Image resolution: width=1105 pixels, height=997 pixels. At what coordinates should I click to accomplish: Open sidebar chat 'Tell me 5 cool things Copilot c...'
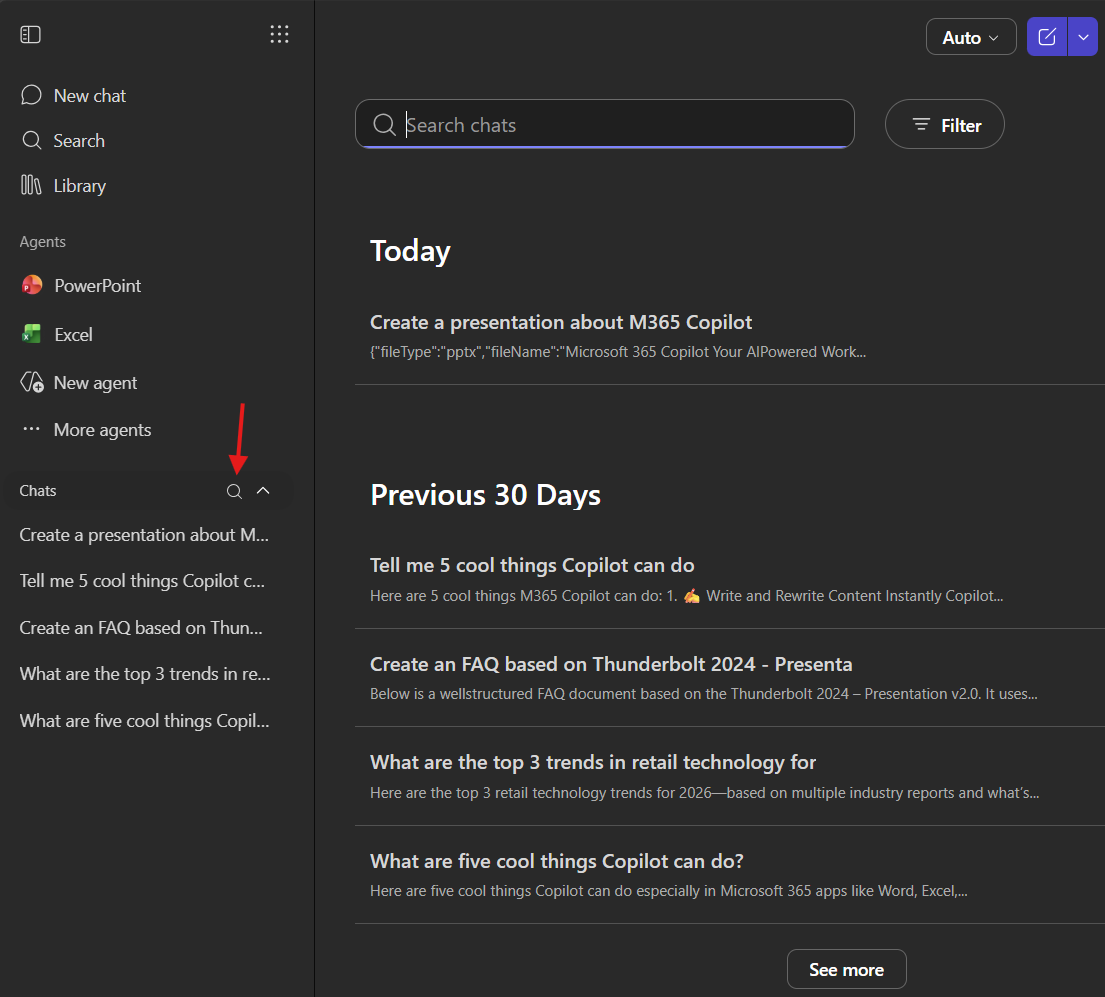tap(142, 581)
